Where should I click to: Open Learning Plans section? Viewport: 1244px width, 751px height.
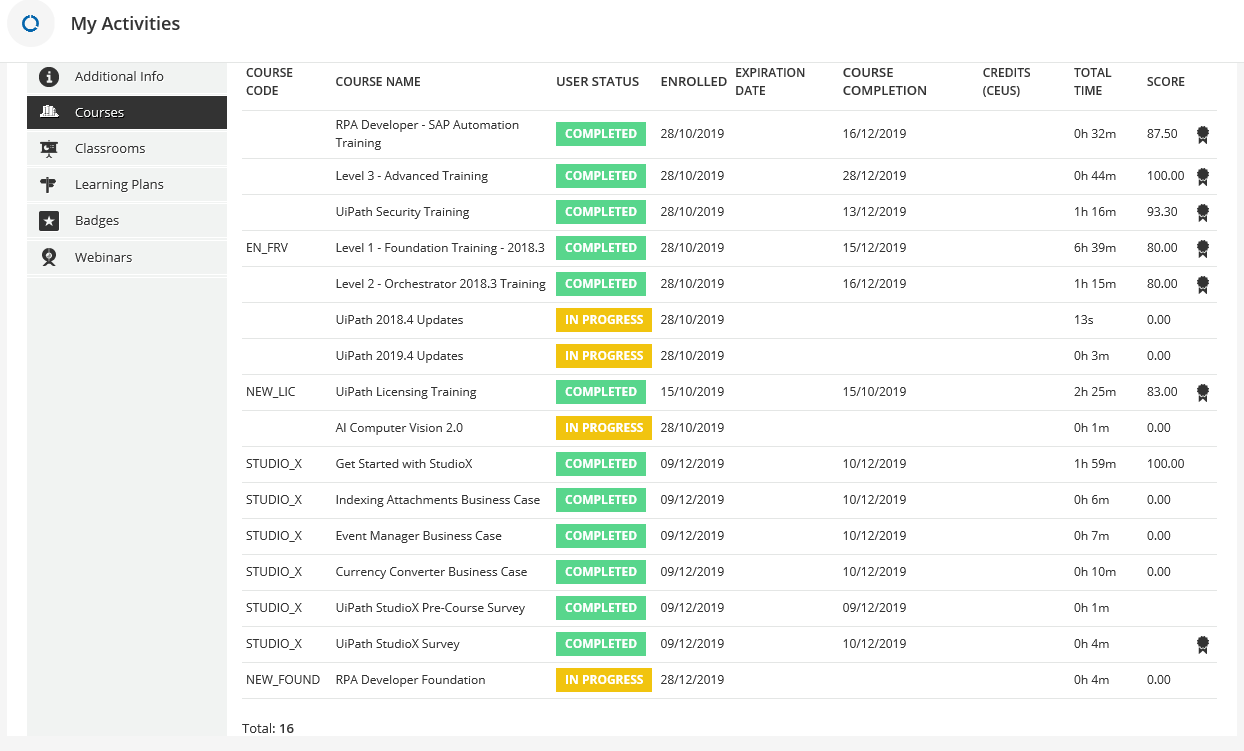127,184
